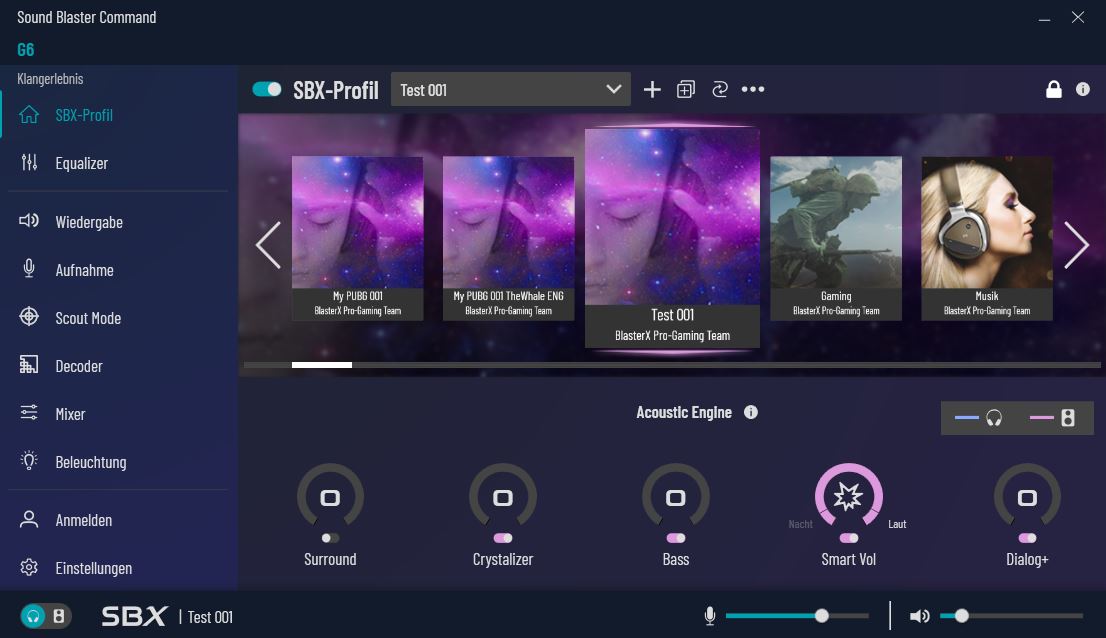Enable the Surround toggle
Image resolution: width=1106 pixels, height=638 pixels.
click(330, 539)
